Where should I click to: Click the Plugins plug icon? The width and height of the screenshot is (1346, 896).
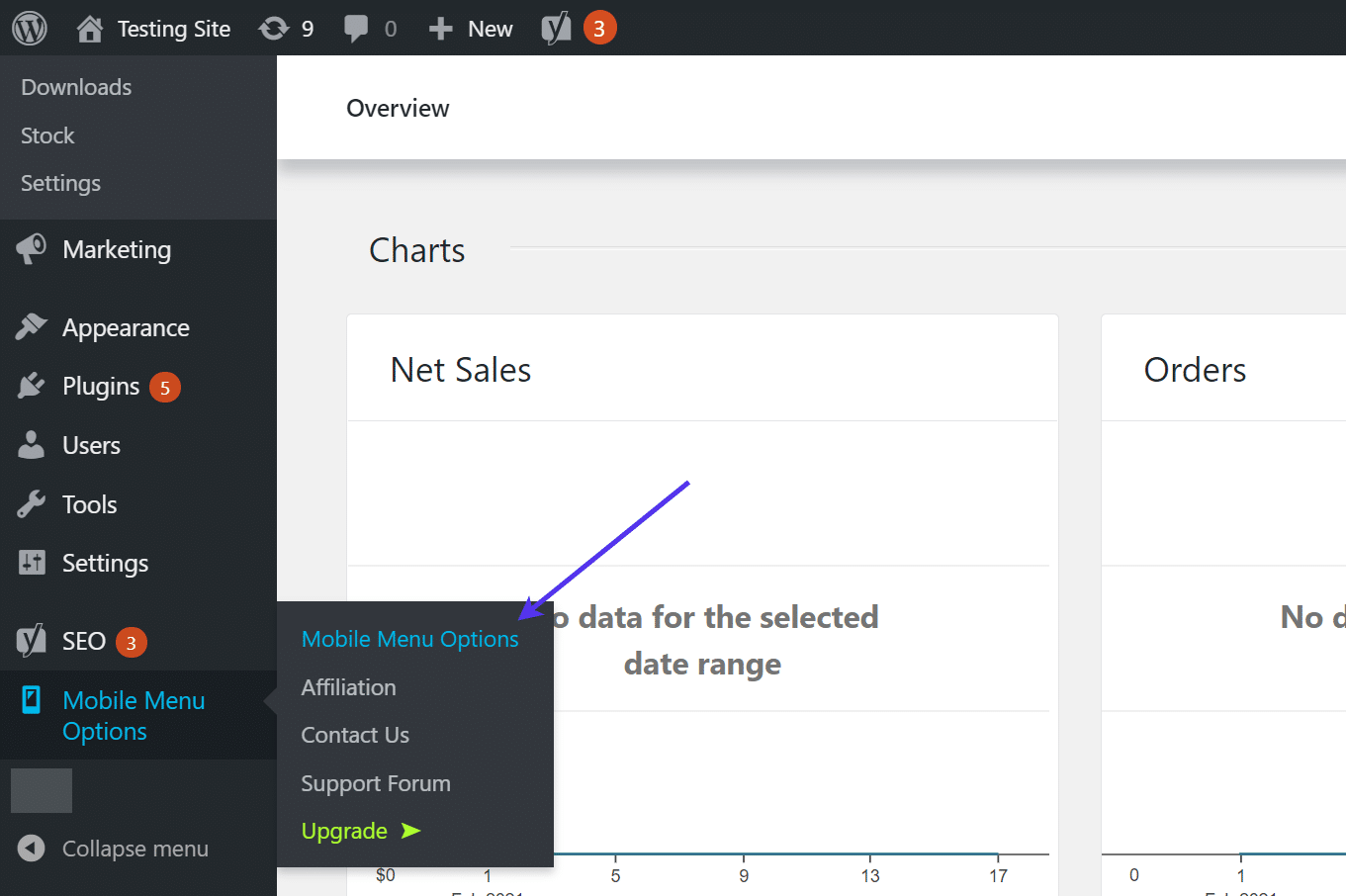pyautogui.click(x=32, y=386)
